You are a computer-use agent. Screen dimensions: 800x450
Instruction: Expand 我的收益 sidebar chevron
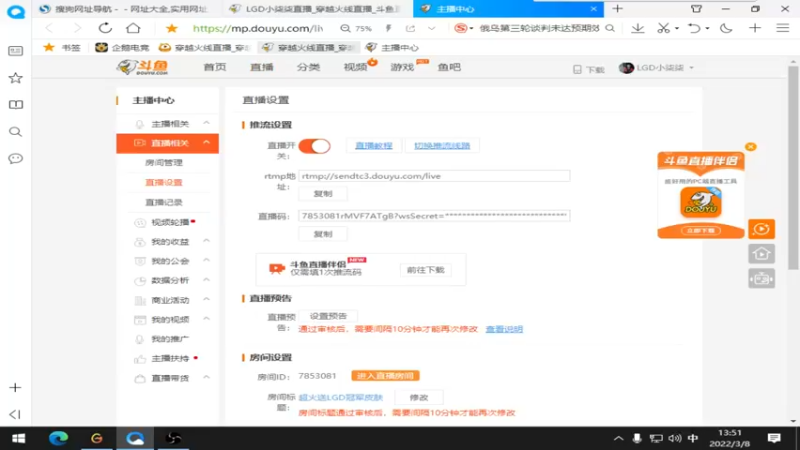tap(207, 241)
